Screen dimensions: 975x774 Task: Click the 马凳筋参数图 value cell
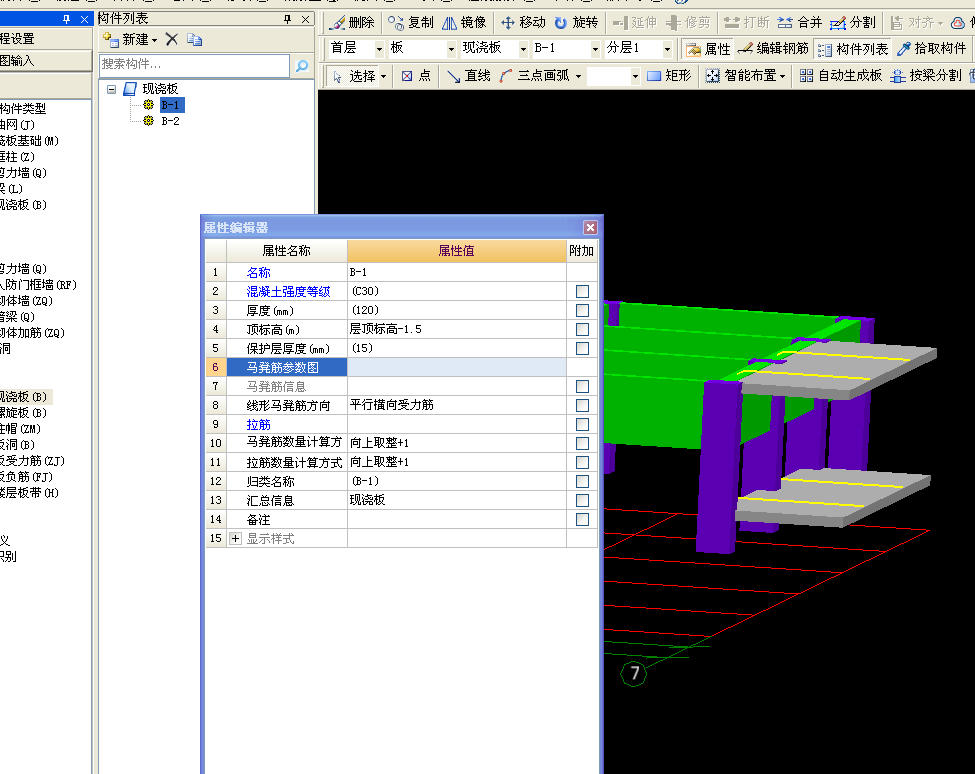(456, 367)
